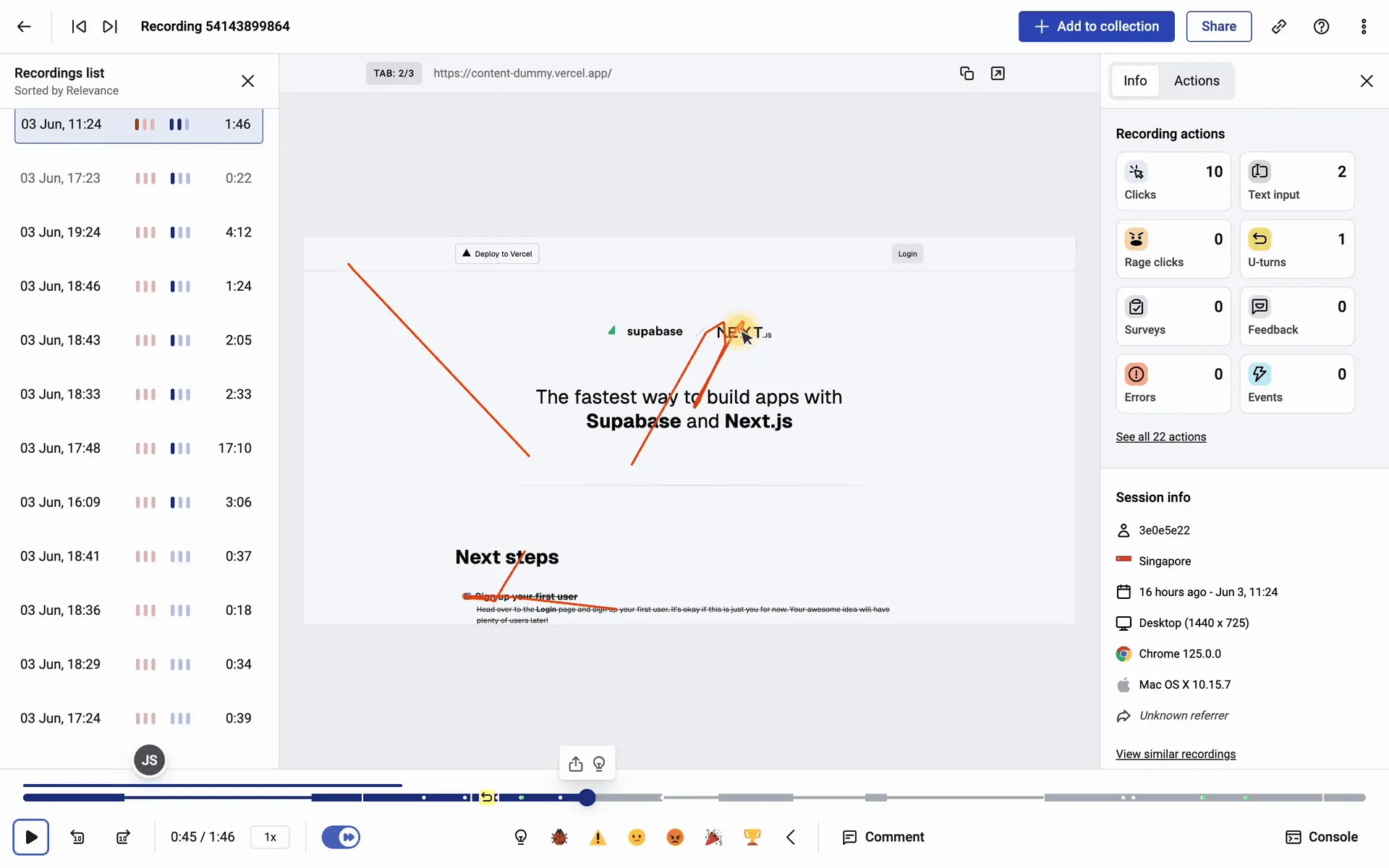This screenshot has height=868, width=1389.
Task: Go to next recording
Action: coord(110,27)
